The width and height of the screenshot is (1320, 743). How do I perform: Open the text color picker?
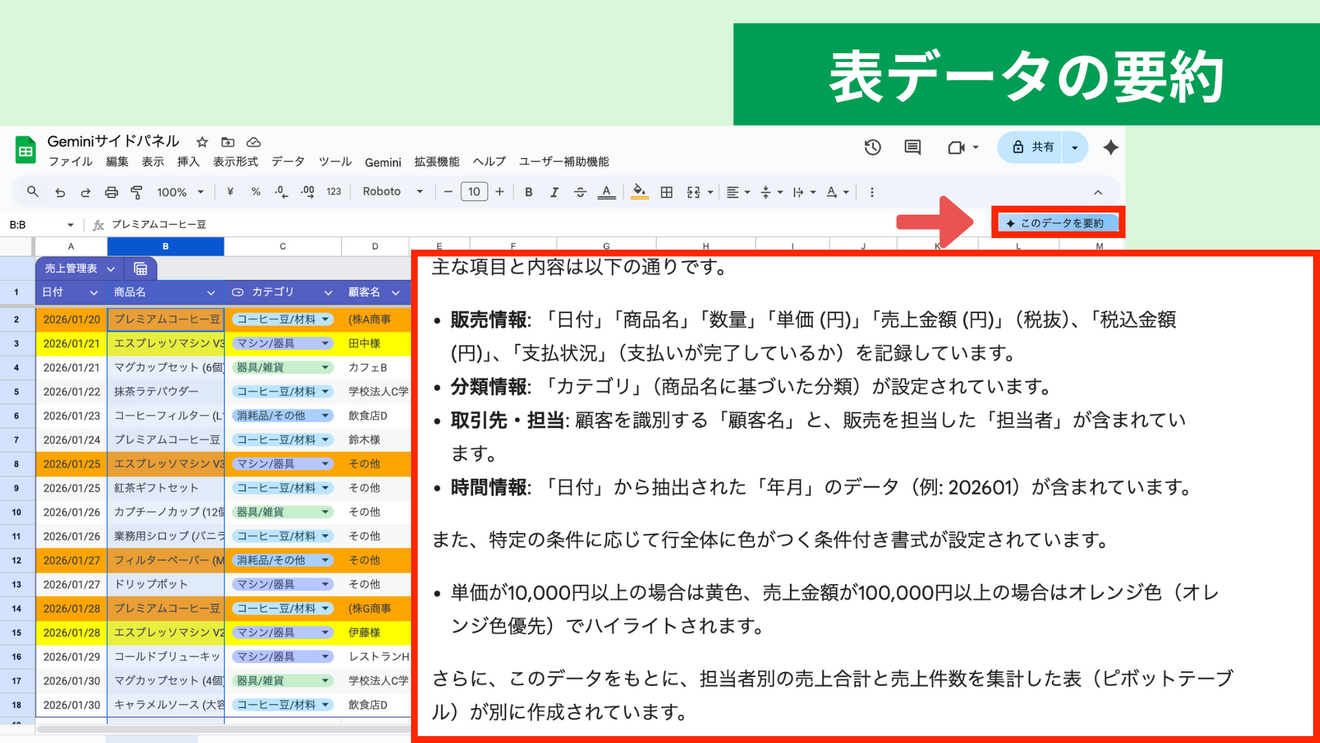(x=606, y=192)
